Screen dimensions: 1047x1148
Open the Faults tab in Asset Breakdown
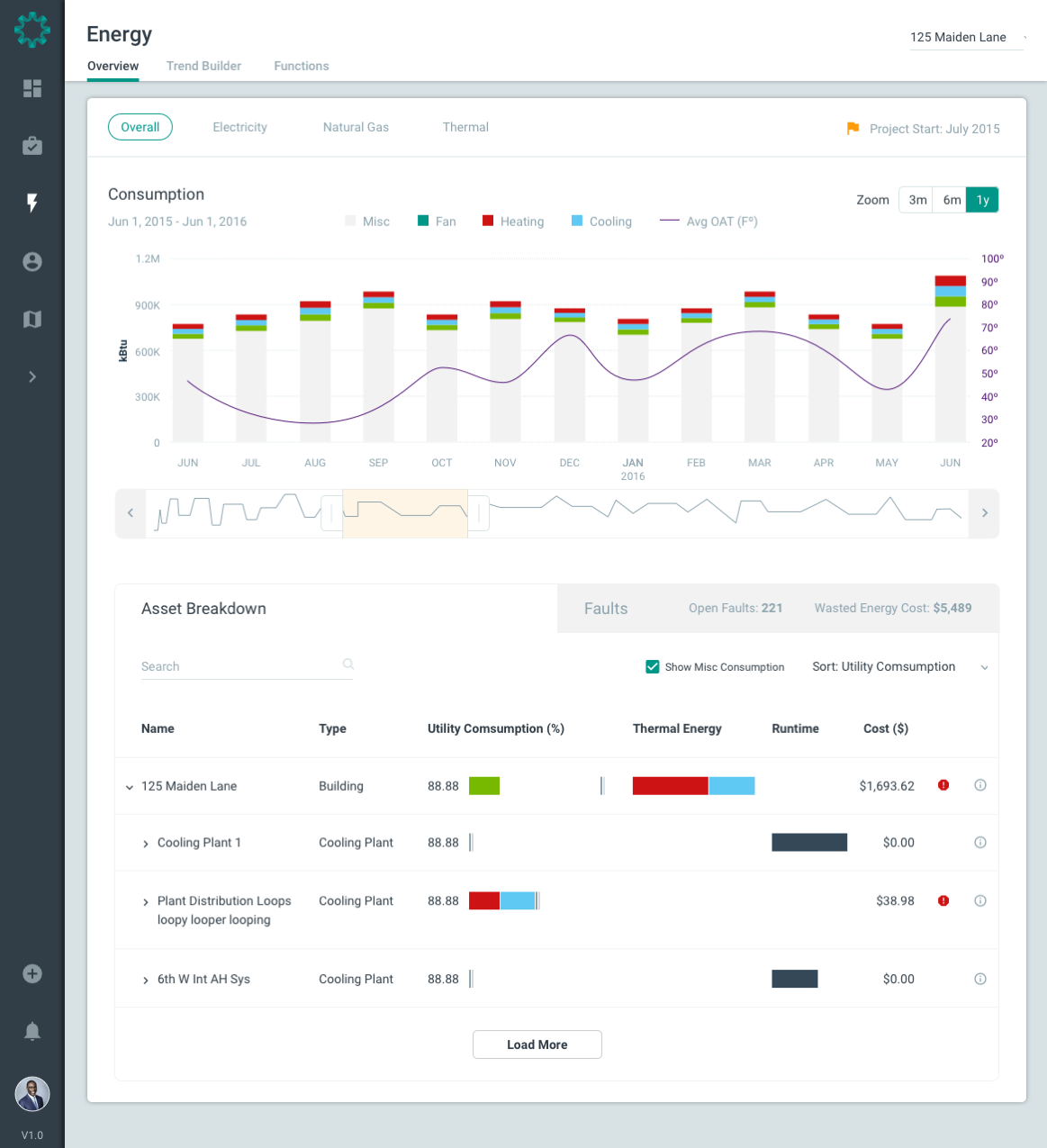tap(605, 608)
